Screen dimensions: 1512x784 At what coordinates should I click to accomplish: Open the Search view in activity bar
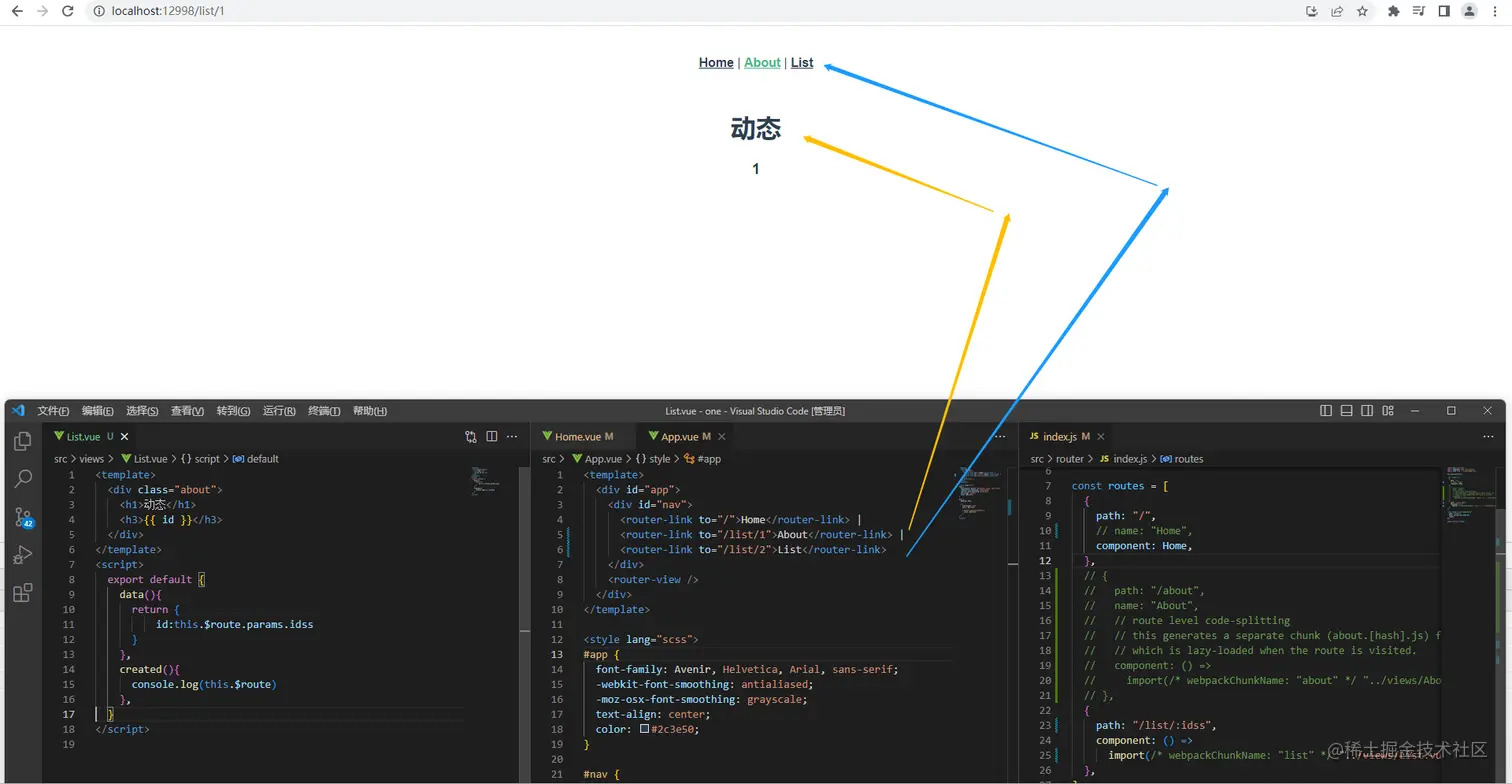pos(22,480)
